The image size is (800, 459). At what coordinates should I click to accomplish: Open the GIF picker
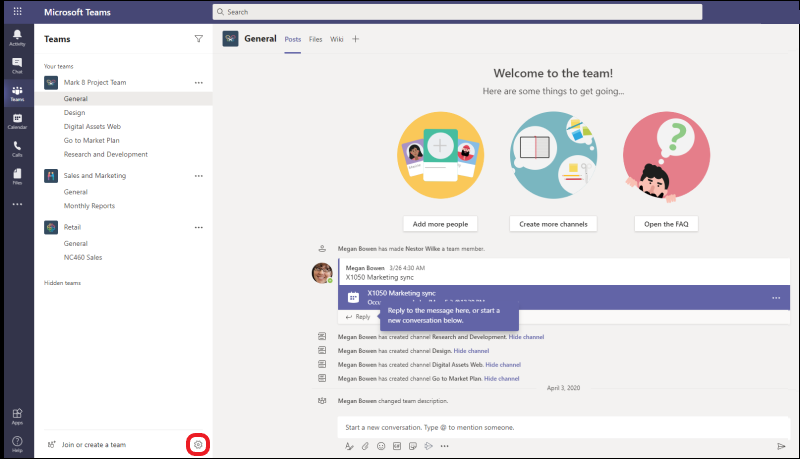coord(397,446)
